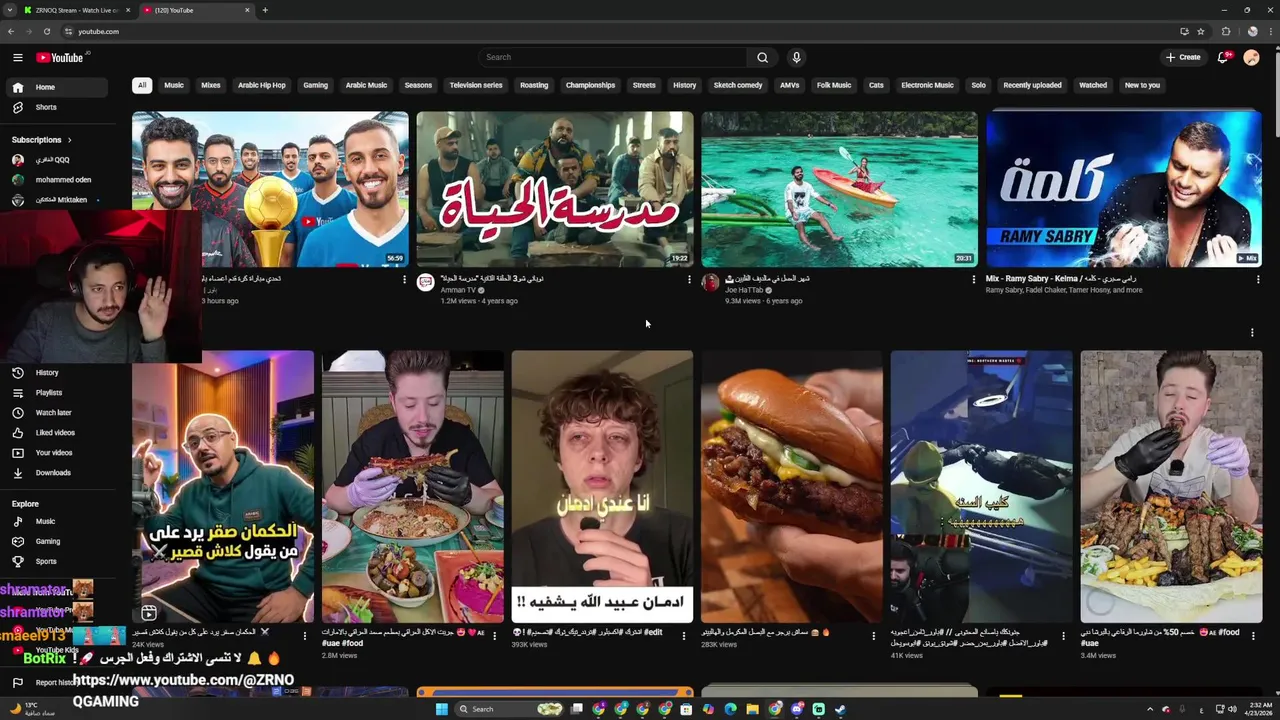
Task: Select the Arabic Hip Hop chip
Action: coord(262,85)
